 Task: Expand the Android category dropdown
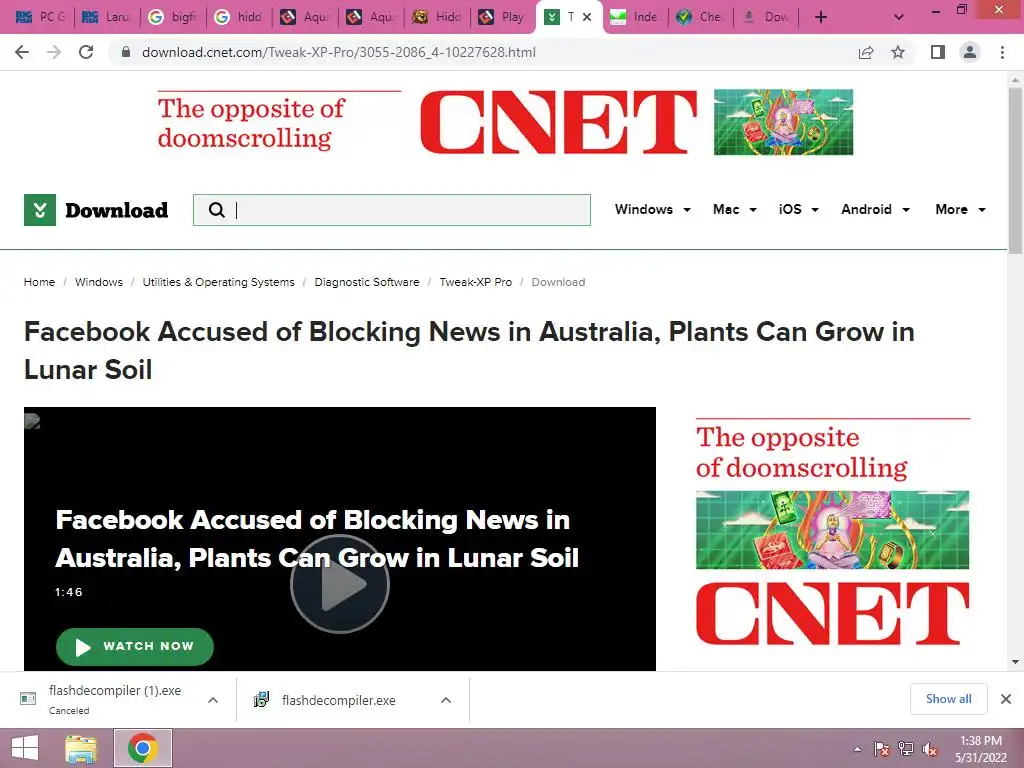pyautogui.click(x=875, y=210)
